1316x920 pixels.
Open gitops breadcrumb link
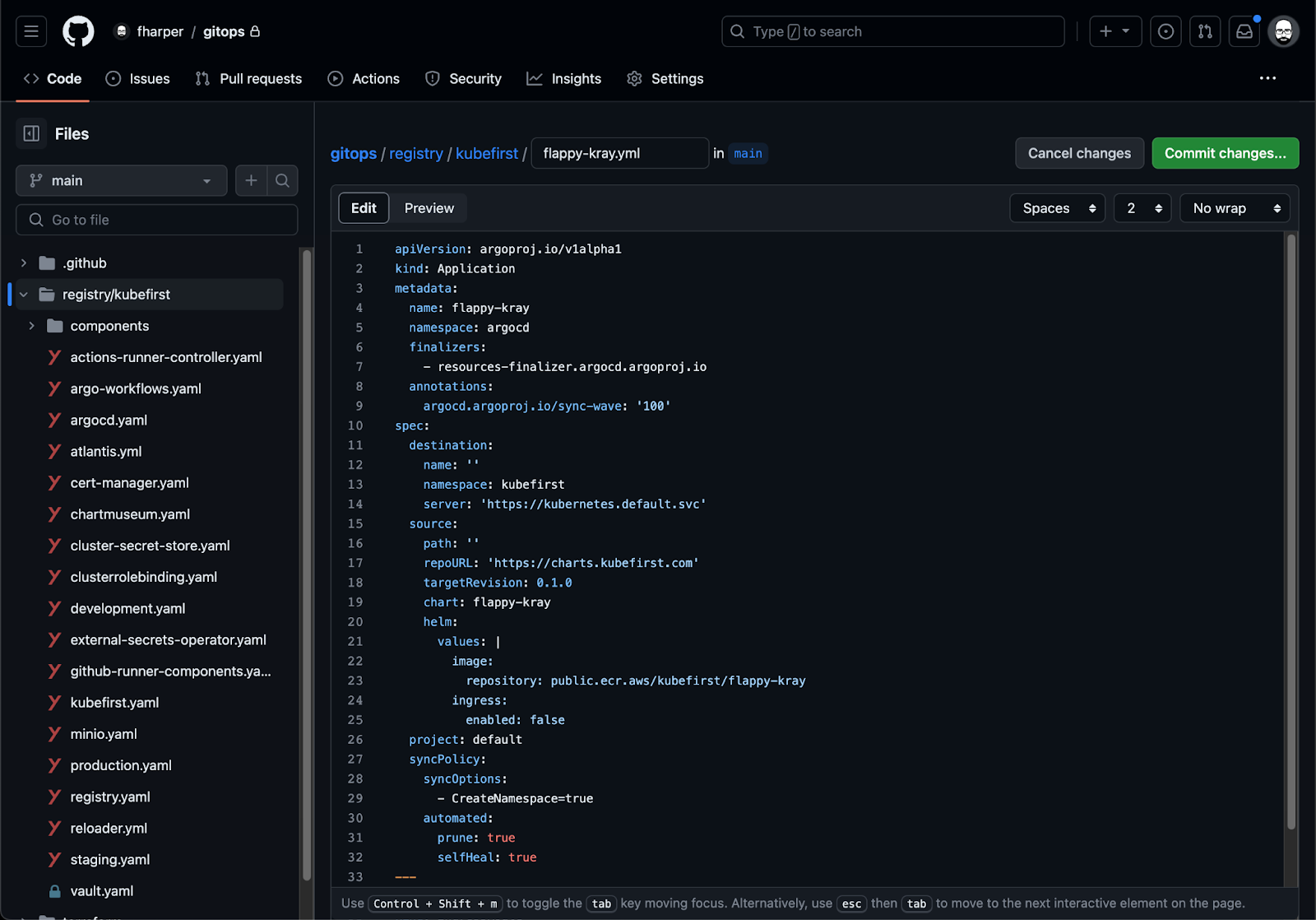pos(354,153)
